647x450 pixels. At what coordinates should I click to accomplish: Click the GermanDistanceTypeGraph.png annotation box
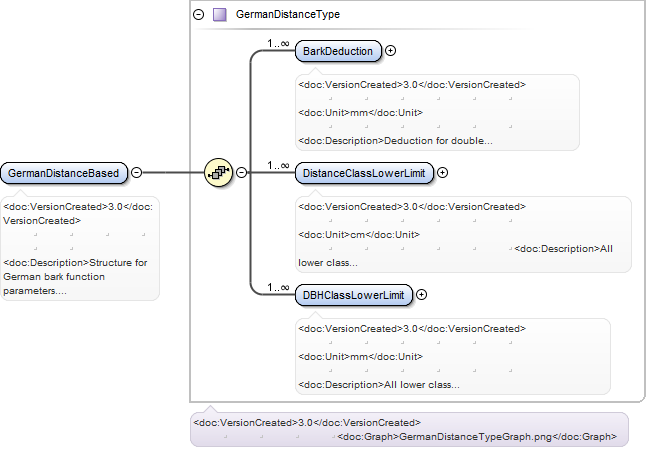(x=409, y=429)
